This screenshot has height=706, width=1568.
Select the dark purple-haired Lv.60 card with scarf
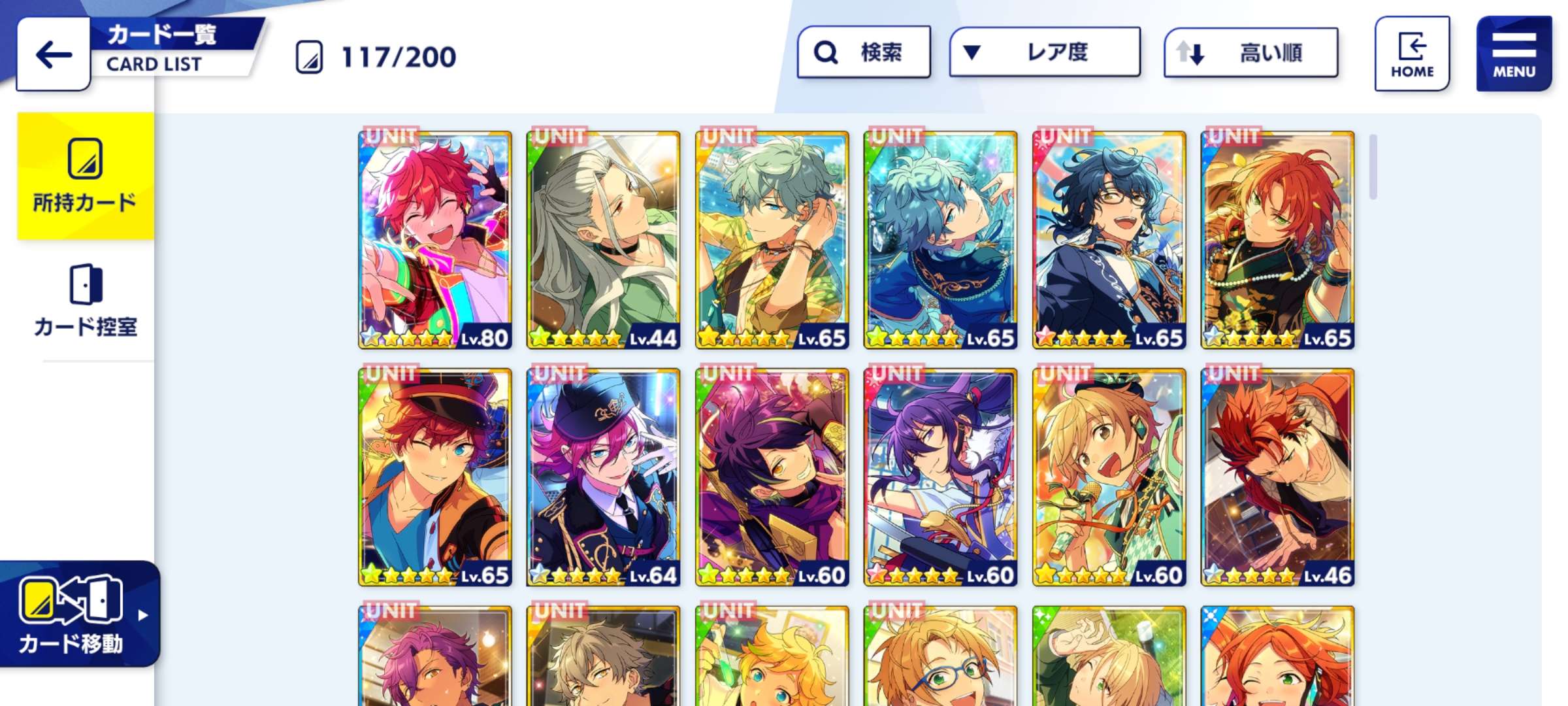(772, 477)
